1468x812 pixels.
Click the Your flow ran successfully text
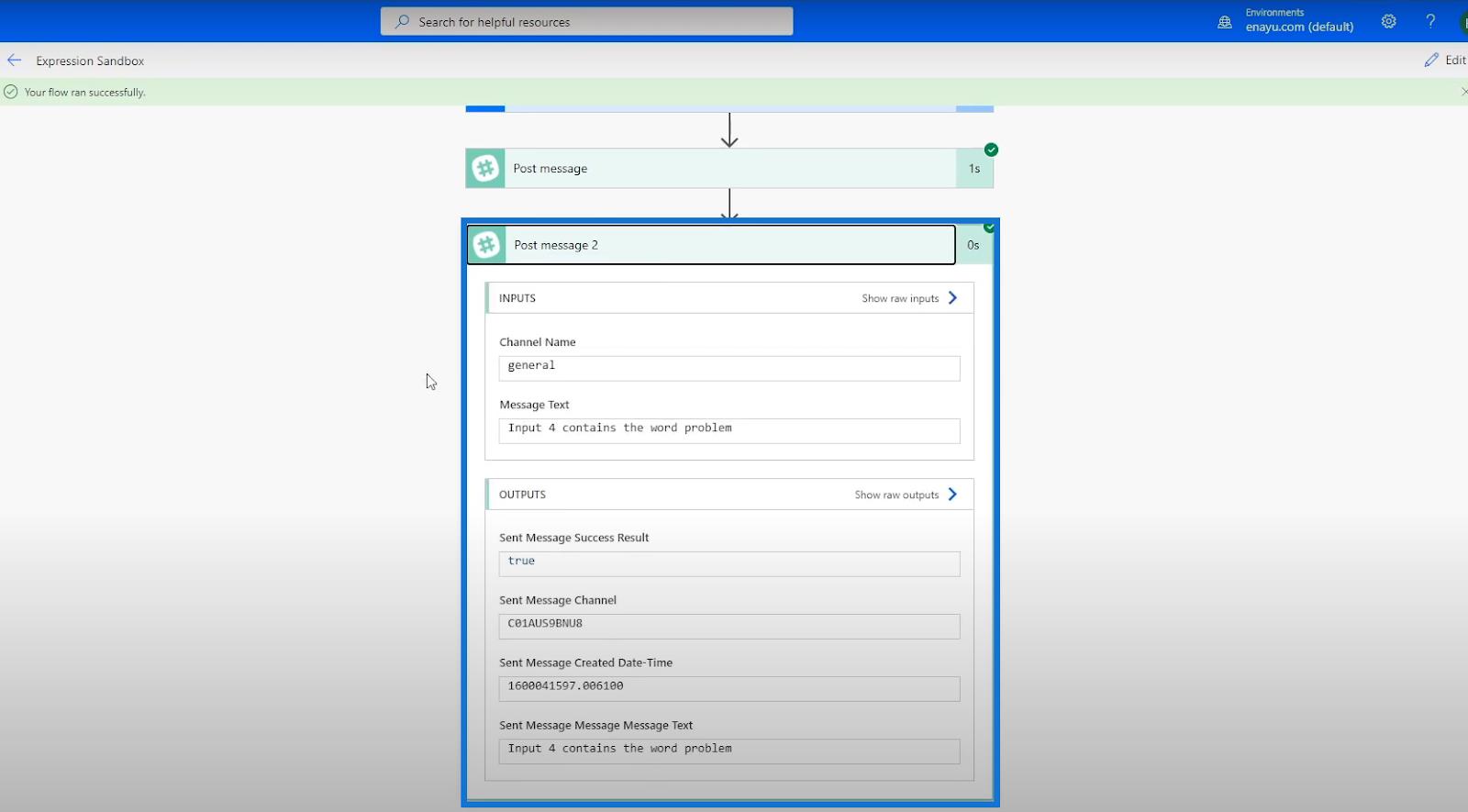(x=84, y=92)
